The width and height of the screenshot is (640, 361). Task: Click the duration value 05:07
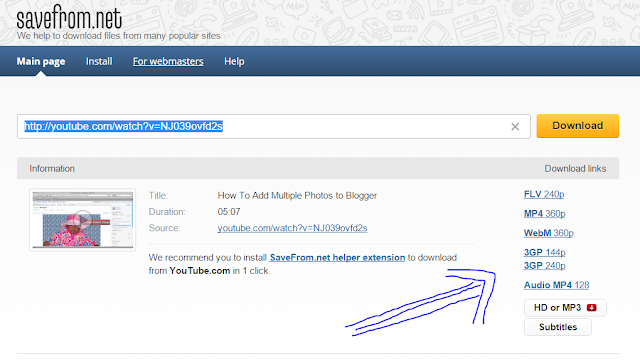click(x=229, y=212)
